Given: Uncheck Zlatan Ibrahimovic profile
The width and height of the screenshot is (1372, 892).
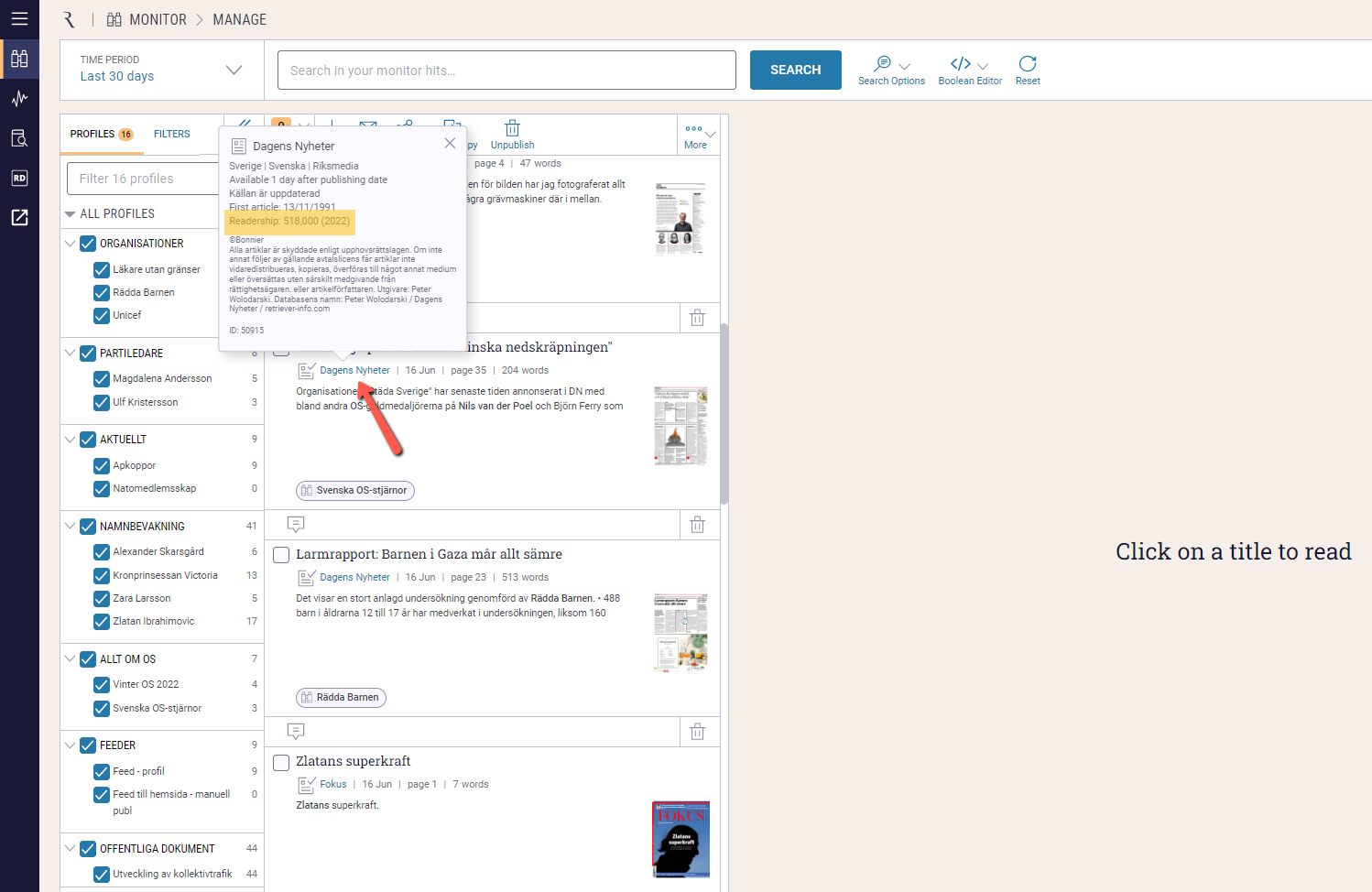Looking at the screenshot, I should [102, 622].
